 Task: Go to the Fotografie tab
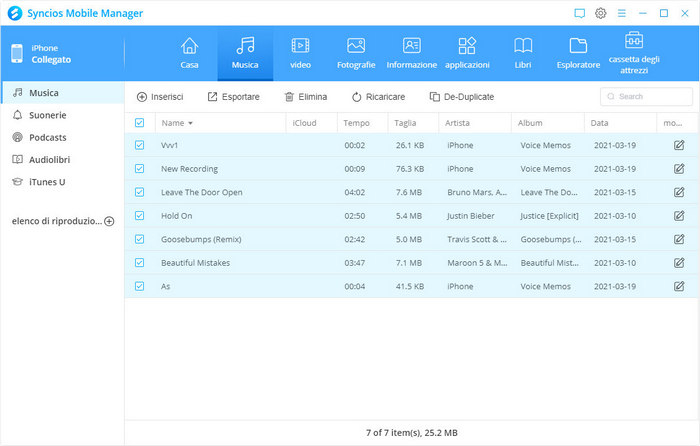point(356,53)
